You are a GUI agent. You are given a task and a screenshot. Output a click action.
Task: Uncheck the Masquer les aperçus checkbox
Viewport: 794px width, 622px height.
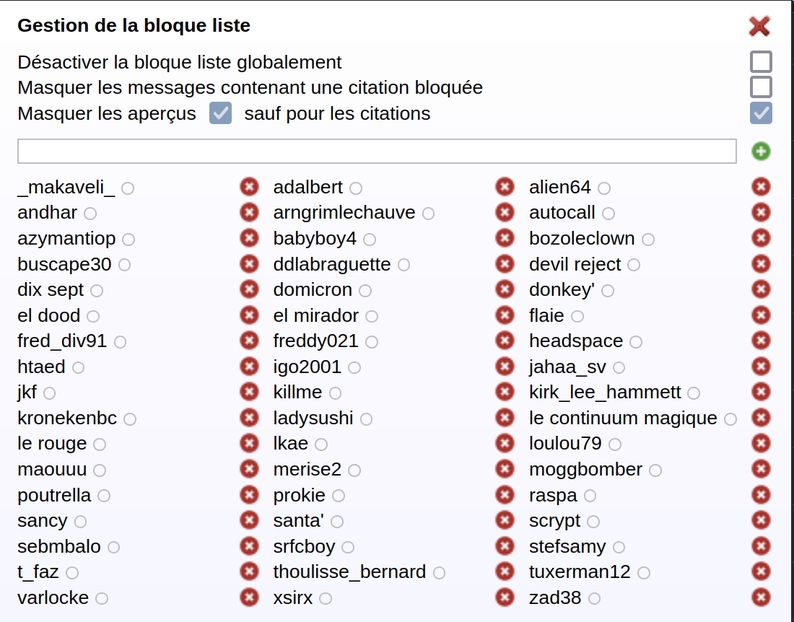[220, 113]
